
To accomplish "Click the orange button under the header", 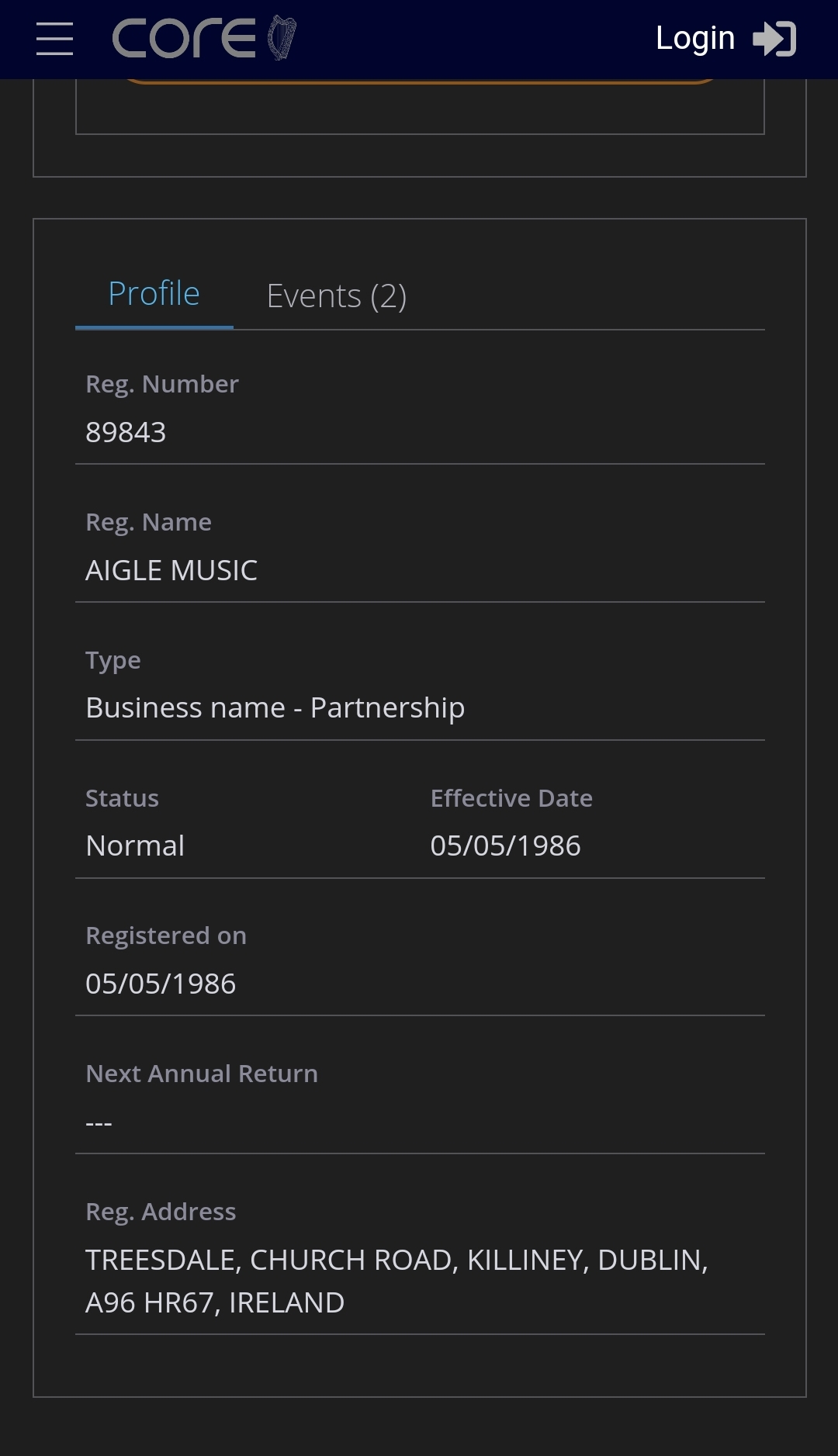I will coord(419,81).
